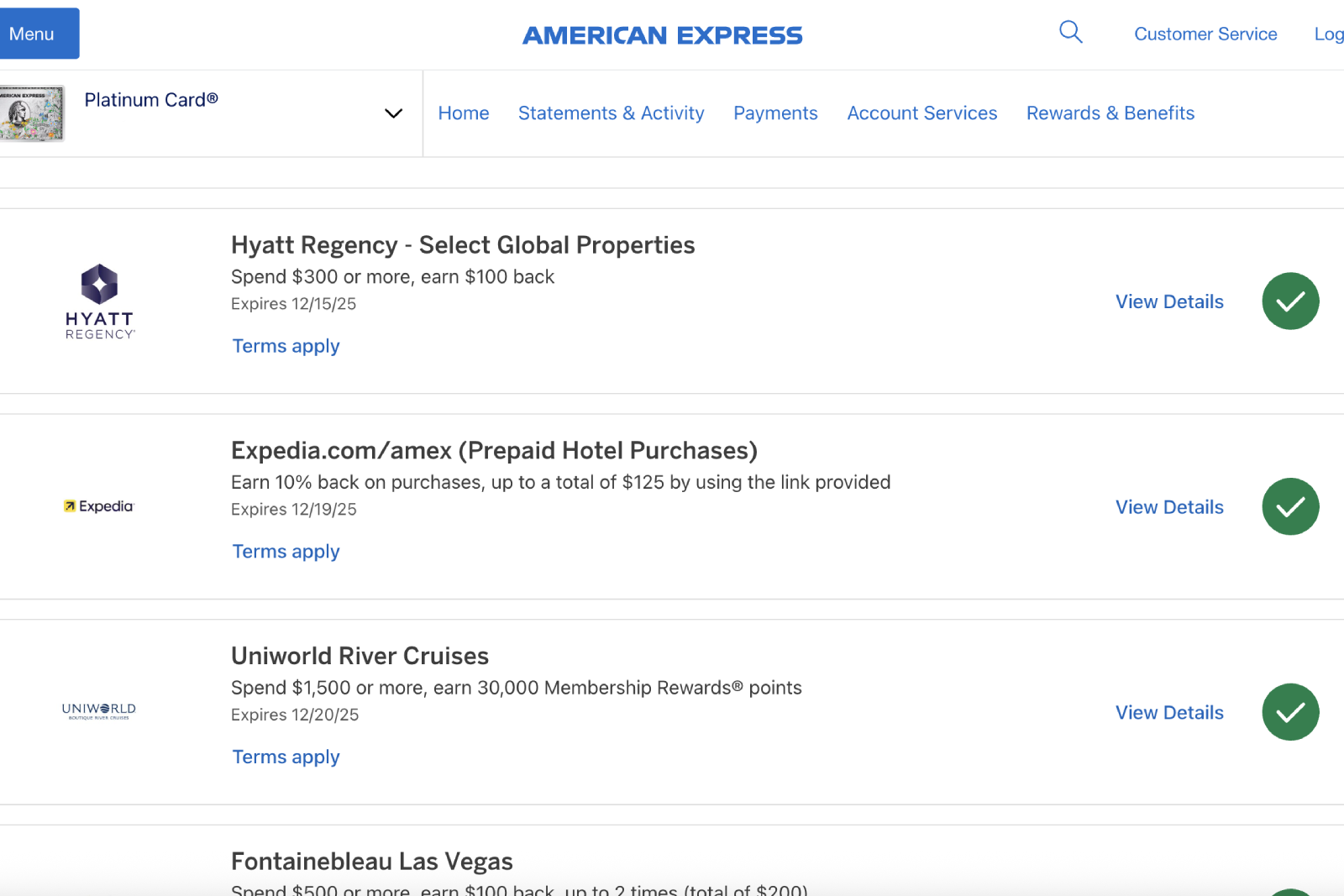The width and height of the screenshot is (1344, 896).
Task: Click the American Express logo
Action: [x=662, y=34]
